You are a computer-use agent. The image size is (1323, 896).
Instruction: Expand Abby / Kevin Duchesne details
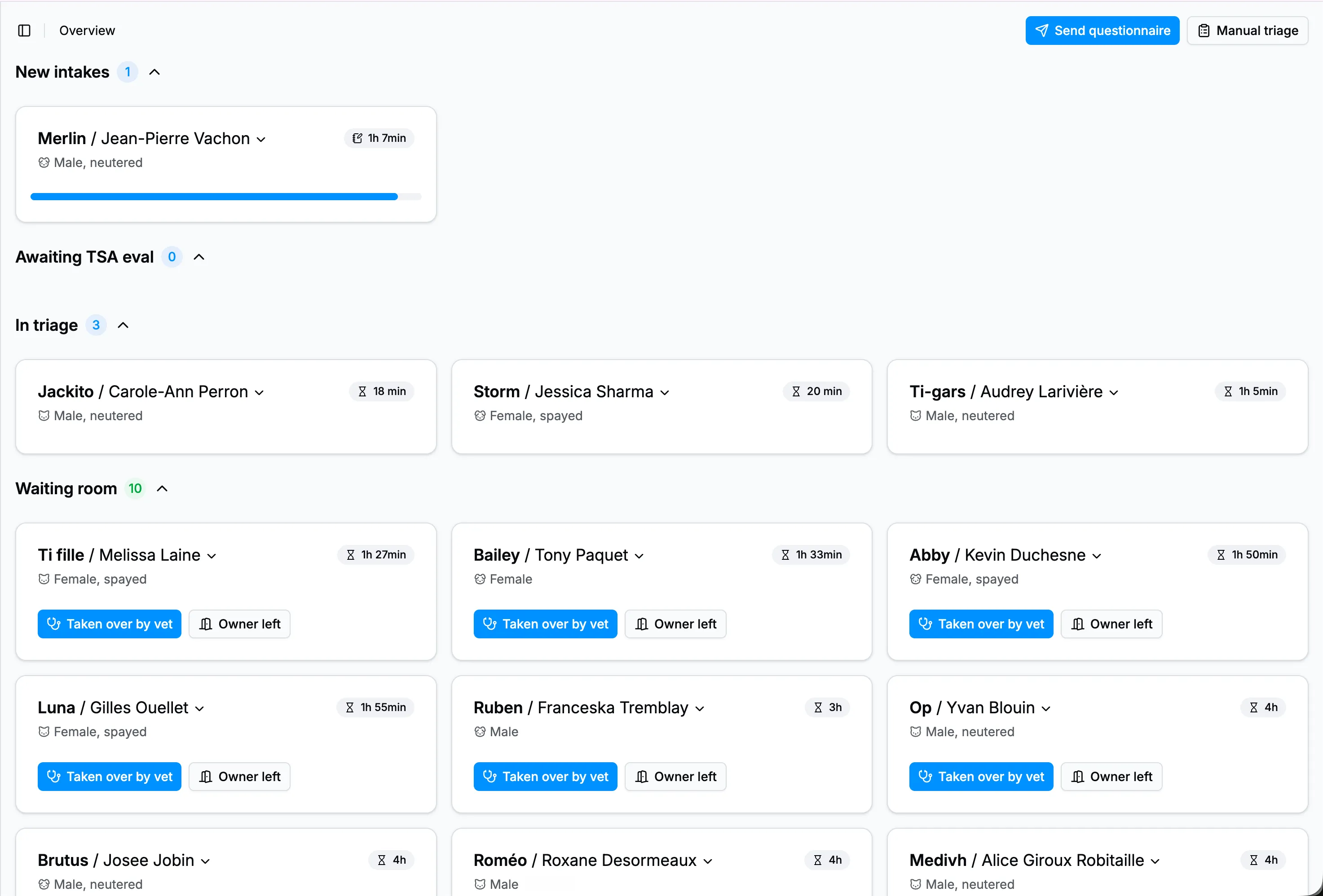(1097, 556)
